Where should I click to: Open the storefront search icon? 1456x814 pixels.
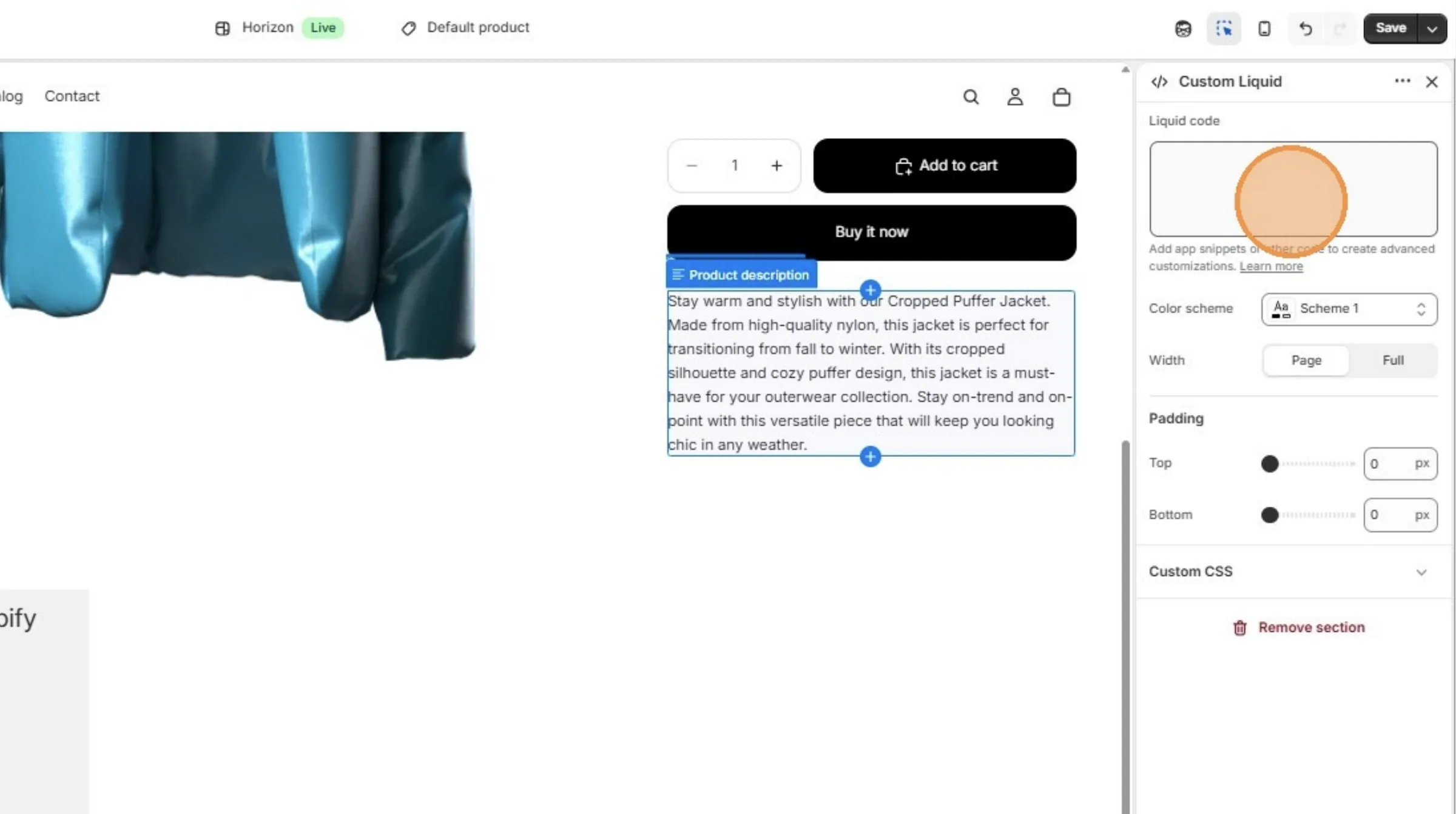click(971, 96)
